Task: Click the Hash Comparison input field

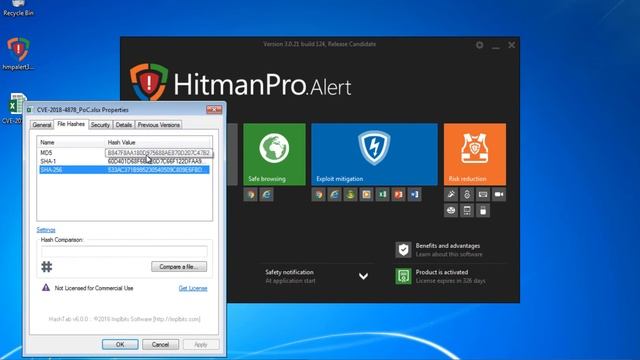Action: pyautogui.click(x=124, y=251)
